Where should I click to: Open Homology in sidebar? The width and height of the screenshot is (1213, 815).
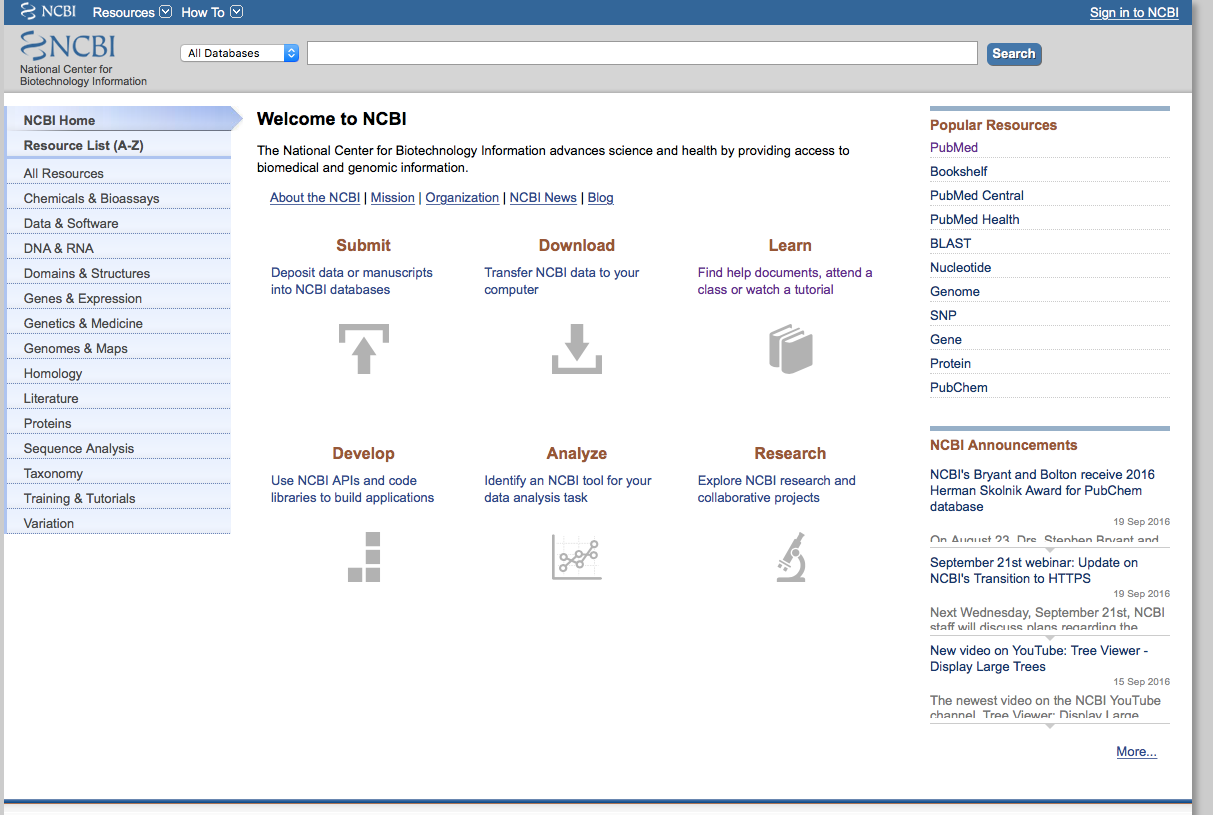click(x=118, y=373)
